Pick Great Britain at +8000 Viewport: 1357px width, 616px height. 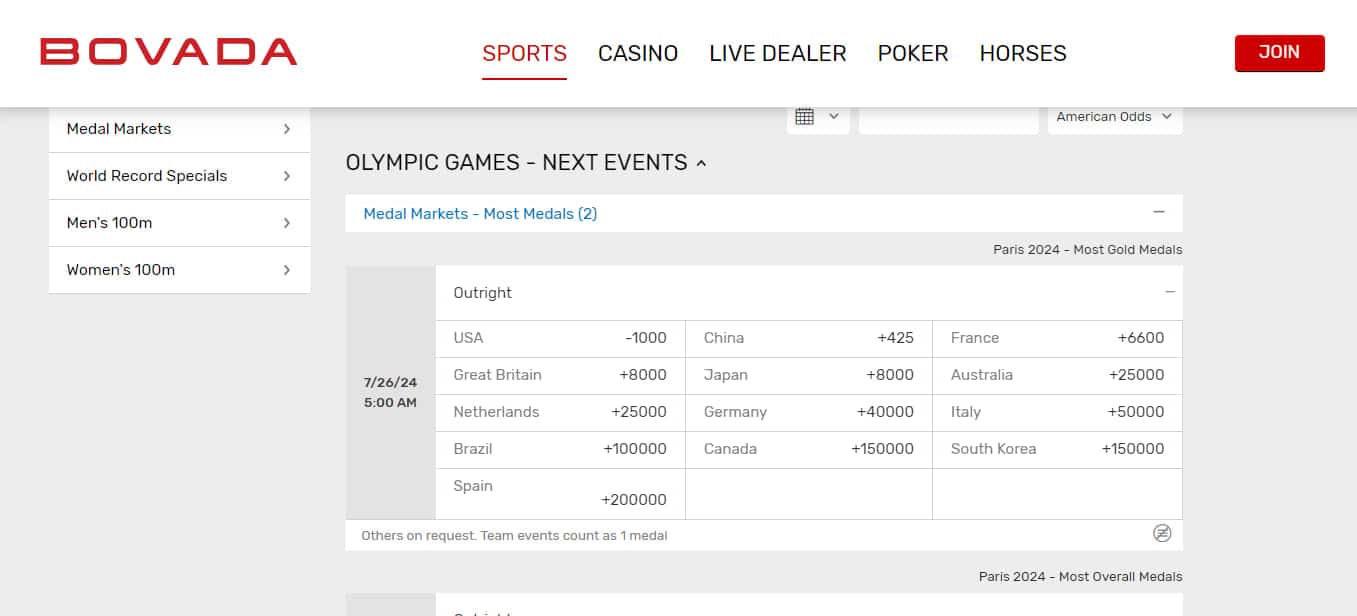click(x=560, y=375)
